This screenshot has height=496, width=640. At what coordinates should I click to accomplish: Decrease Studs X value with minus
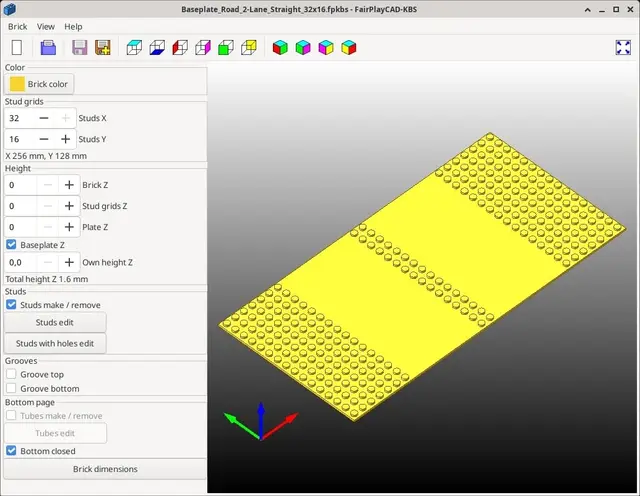pyautogui.click(x=44, y=118)
